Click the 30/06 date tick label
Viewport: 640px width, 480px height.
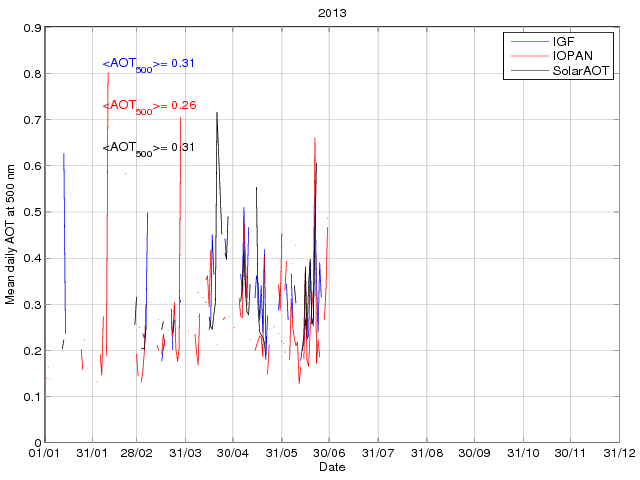pos(329,454)
